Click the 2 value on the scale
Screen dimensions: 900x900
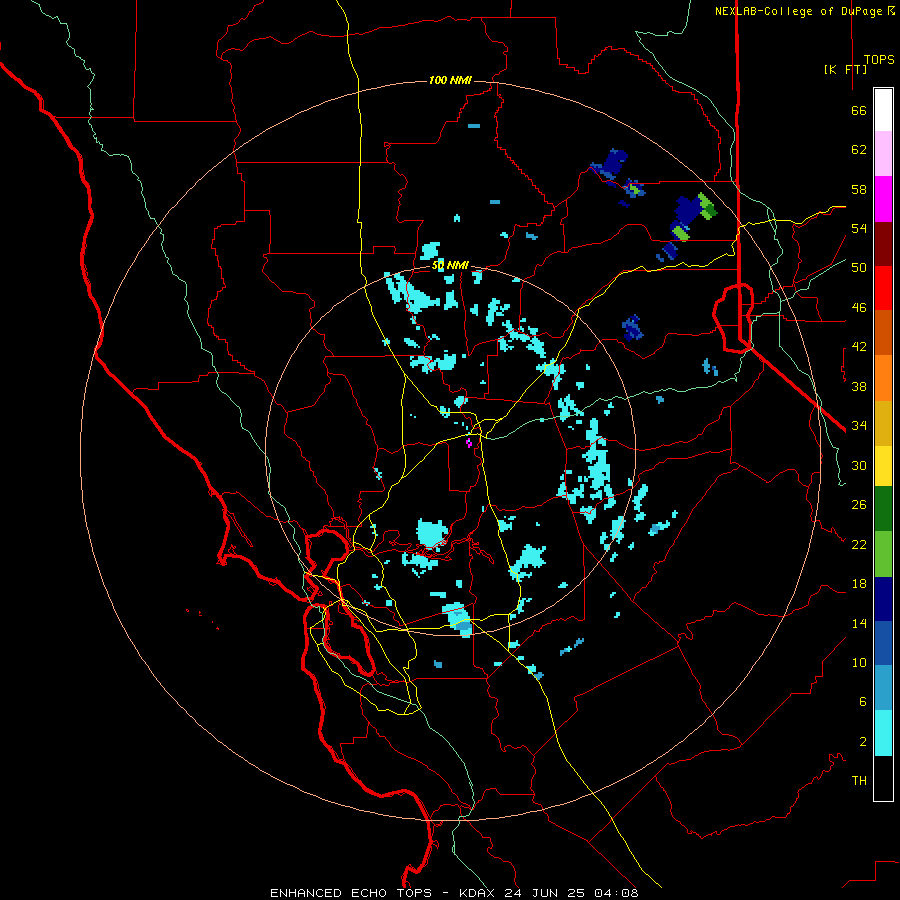point(862,742)
